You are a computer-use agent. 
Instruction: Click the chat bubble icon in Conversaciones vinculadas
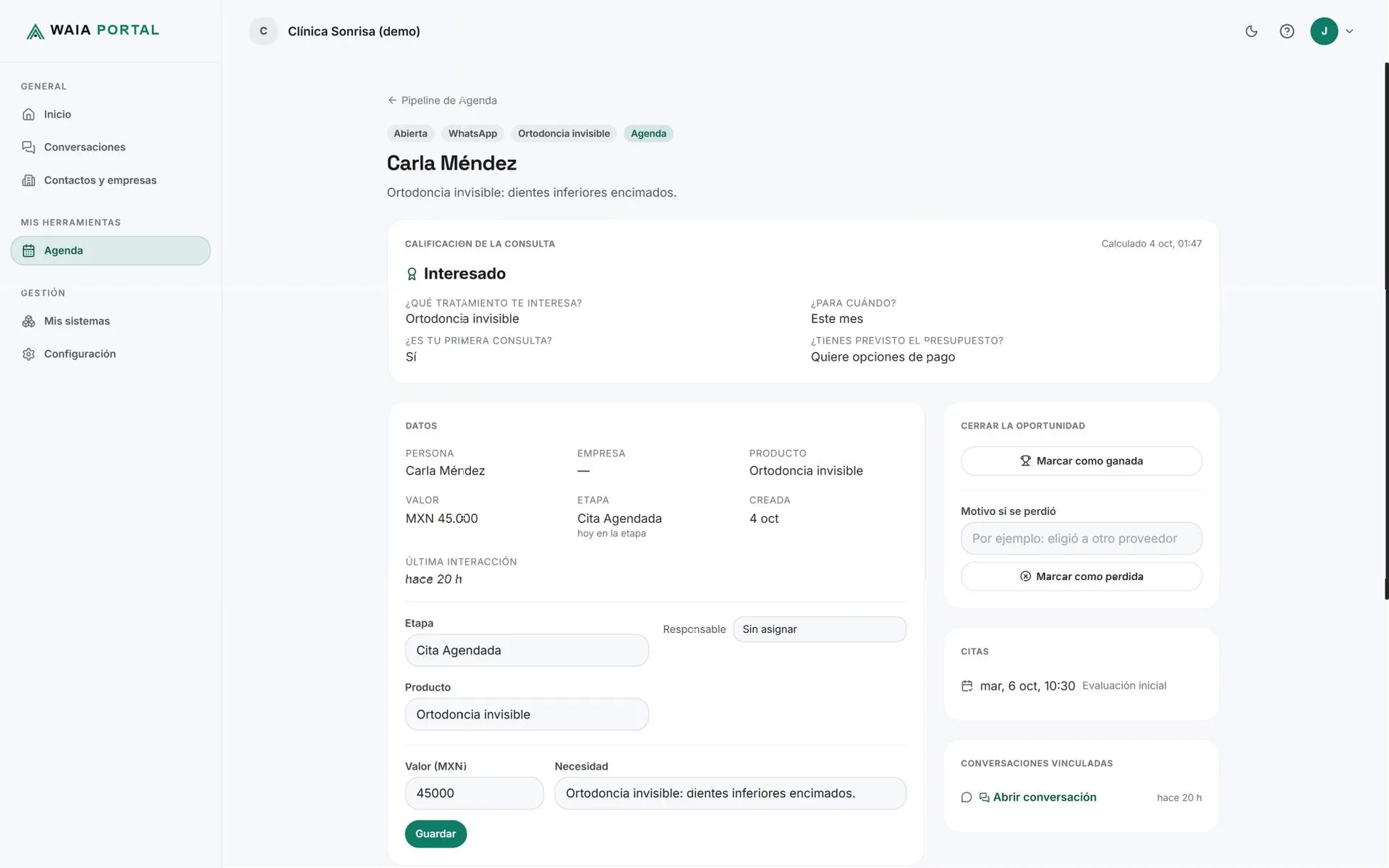967,797
